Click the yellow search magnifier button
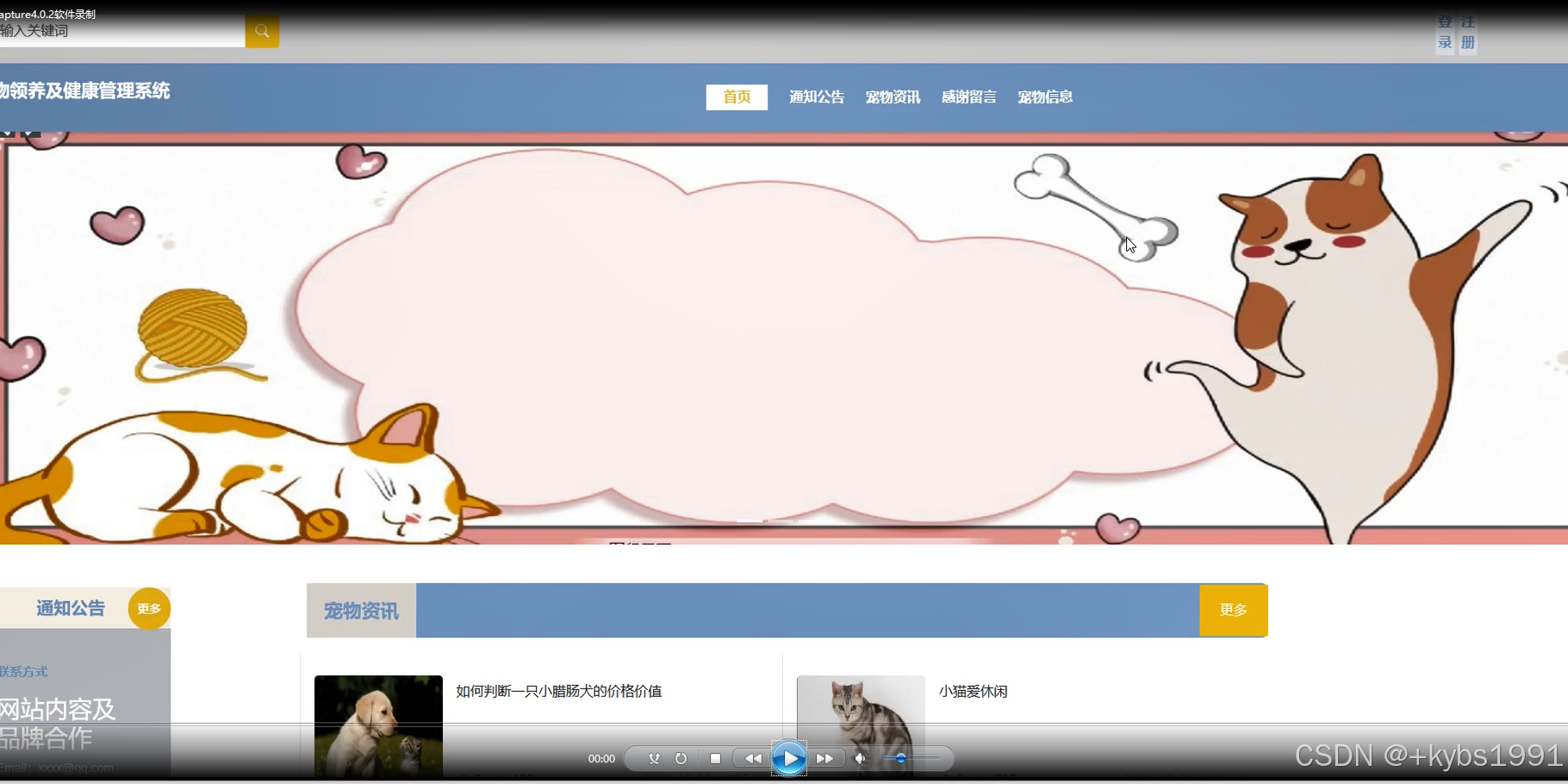 click(262, 31)
